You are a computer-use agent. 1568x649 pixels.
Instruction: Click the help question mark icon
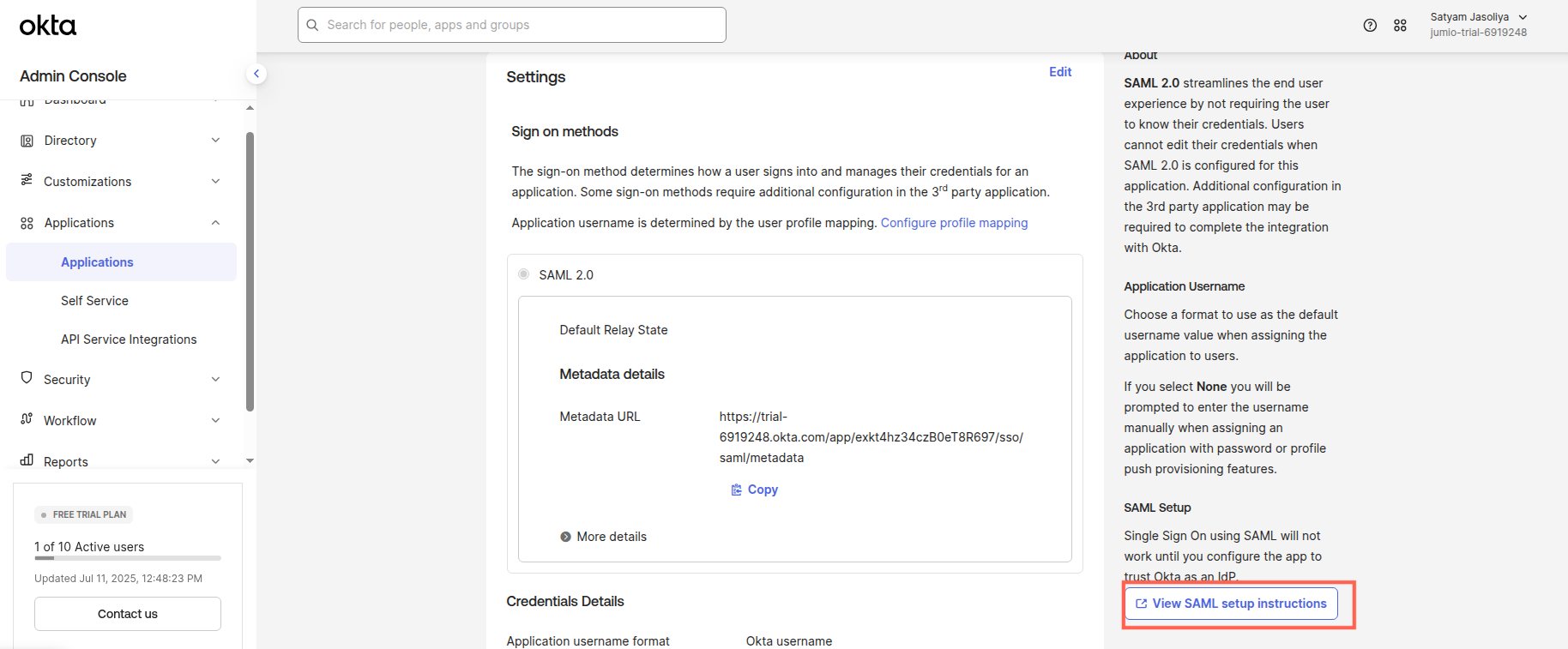tap(1370, 26)
